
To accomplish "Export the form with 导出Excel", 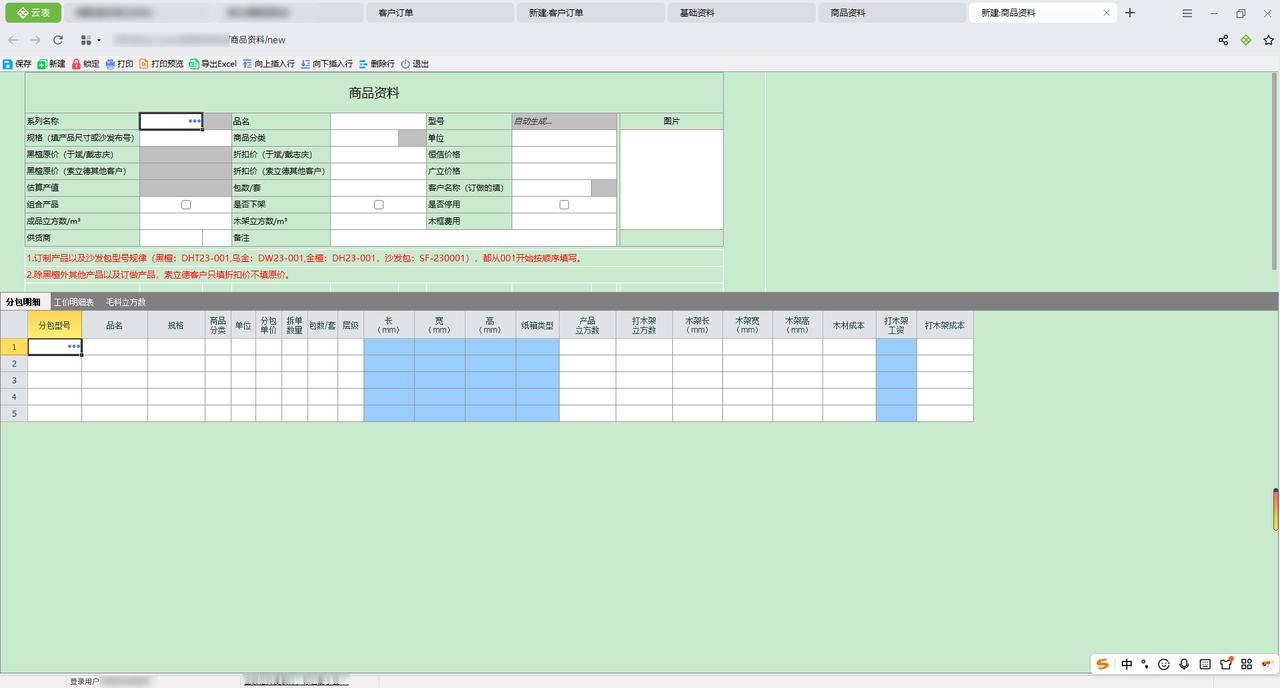I will click(x=212, y=64).
